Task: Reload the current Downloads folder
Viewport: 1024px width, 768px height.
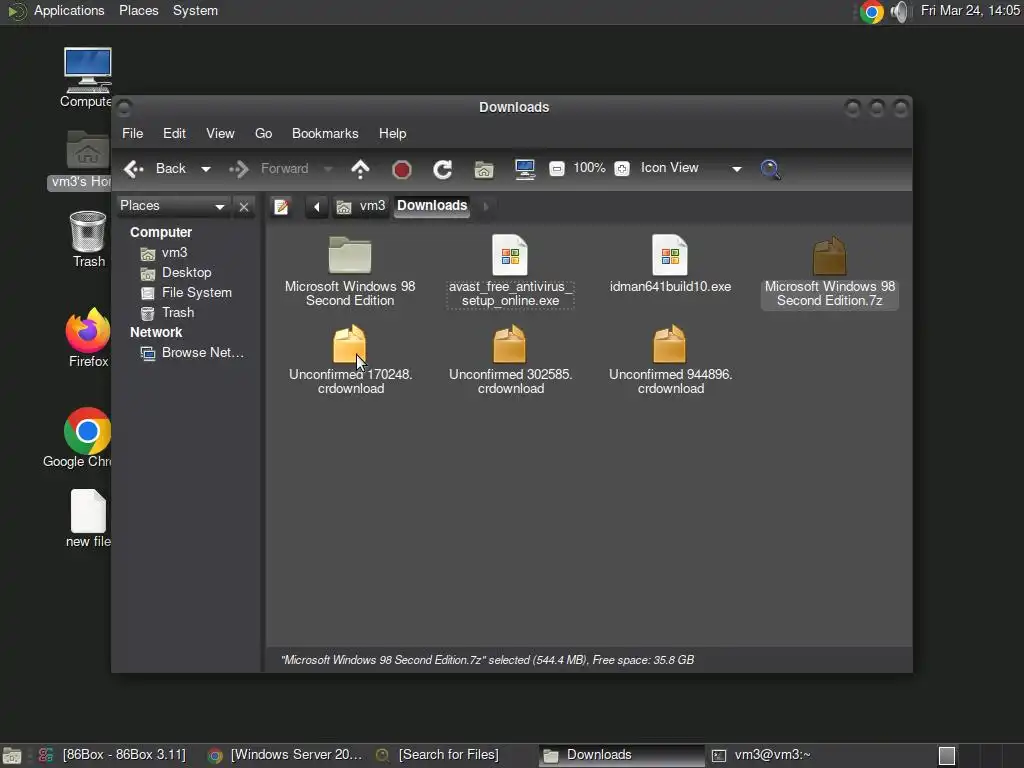Action: [x=443, y=170]
